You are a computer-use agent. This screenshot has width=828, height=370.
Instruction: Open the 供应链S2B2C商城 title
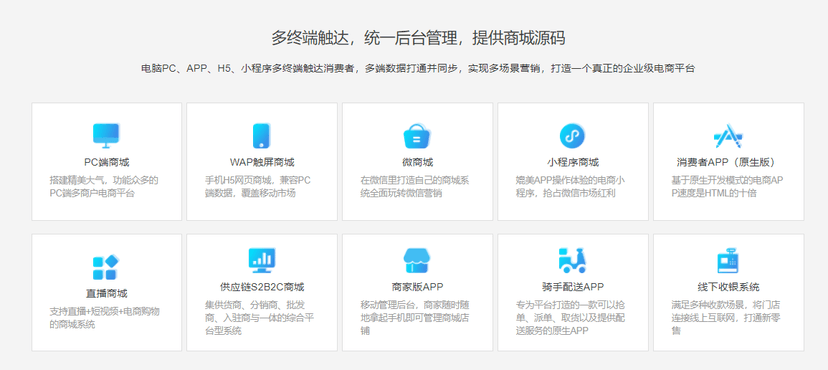262,287
